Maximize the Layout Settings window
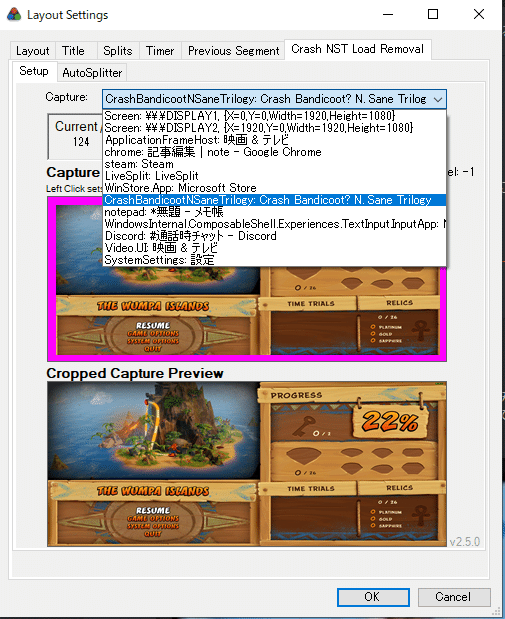The height and width of the screenshot is (619, 505). (433, 15)
